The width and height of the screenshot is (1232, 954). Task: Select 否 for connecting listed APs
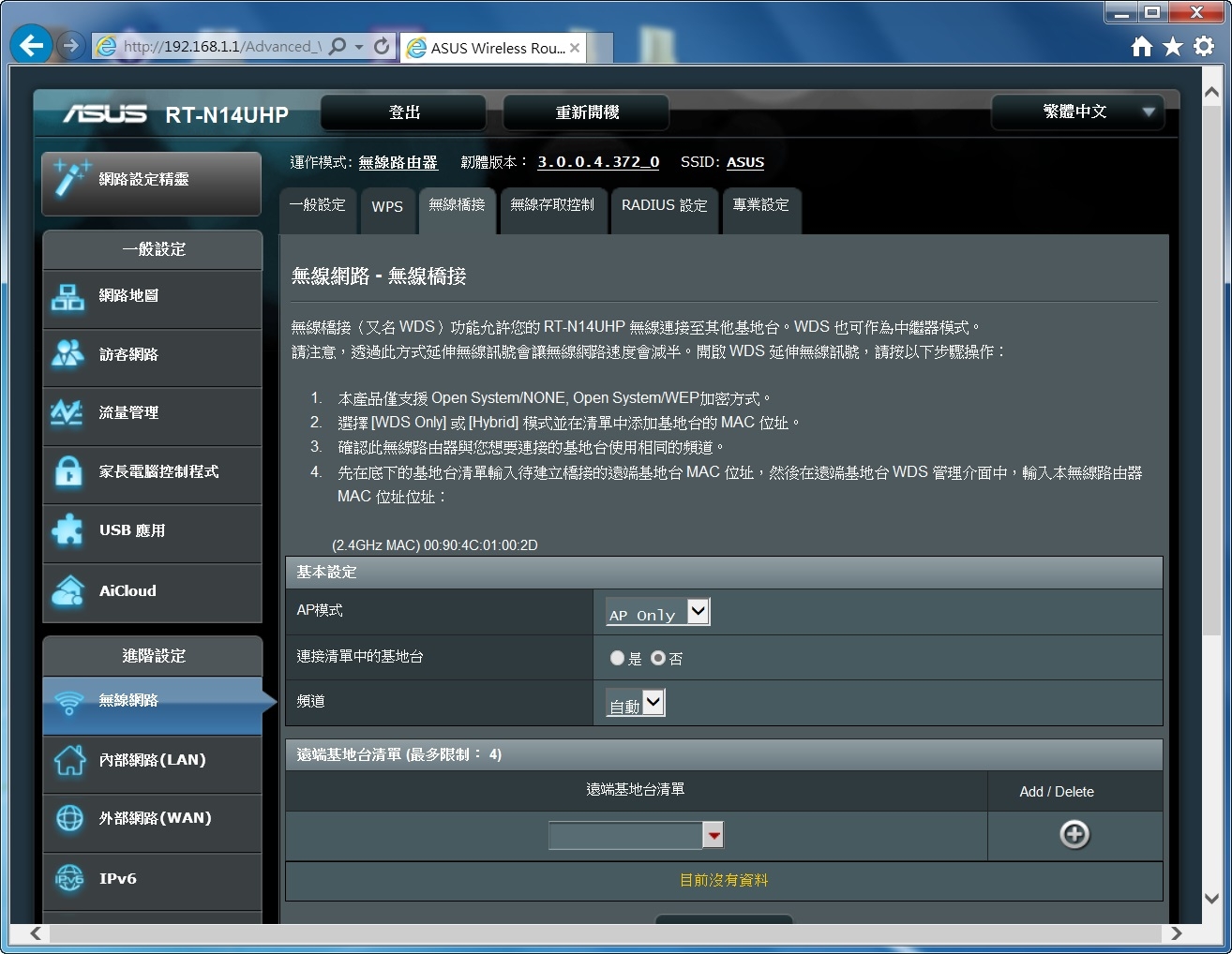click(658, 658)
